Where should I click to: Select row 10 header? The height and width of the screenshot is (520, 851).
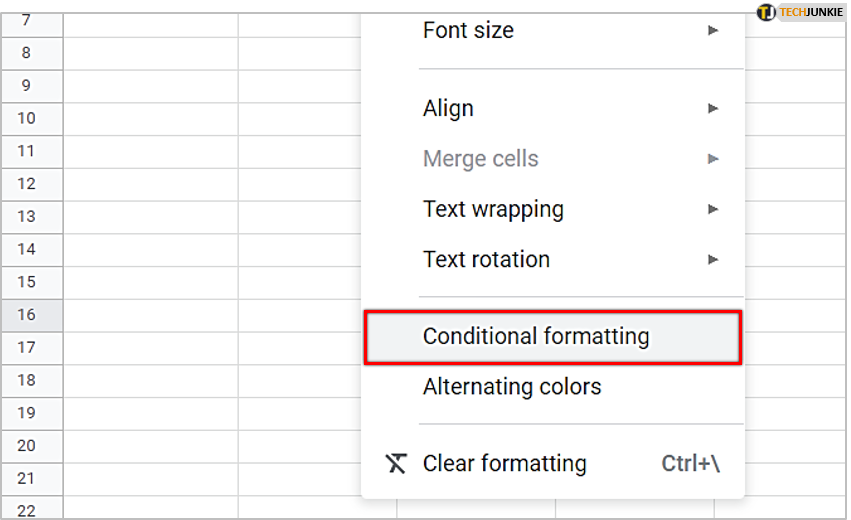coord(32,119)
